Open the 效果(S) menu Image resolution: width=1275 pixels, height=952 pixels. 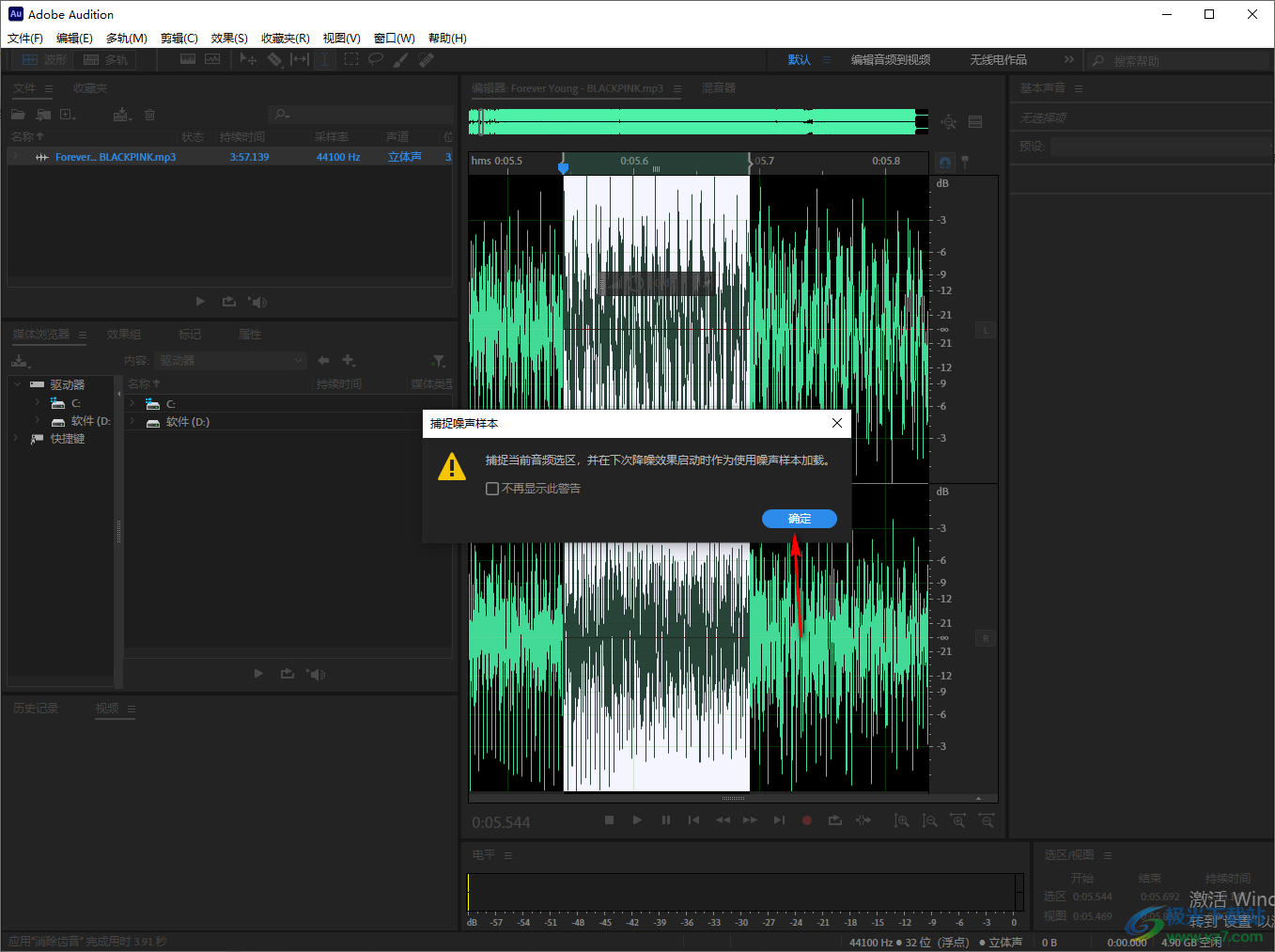tap(229, 39)
